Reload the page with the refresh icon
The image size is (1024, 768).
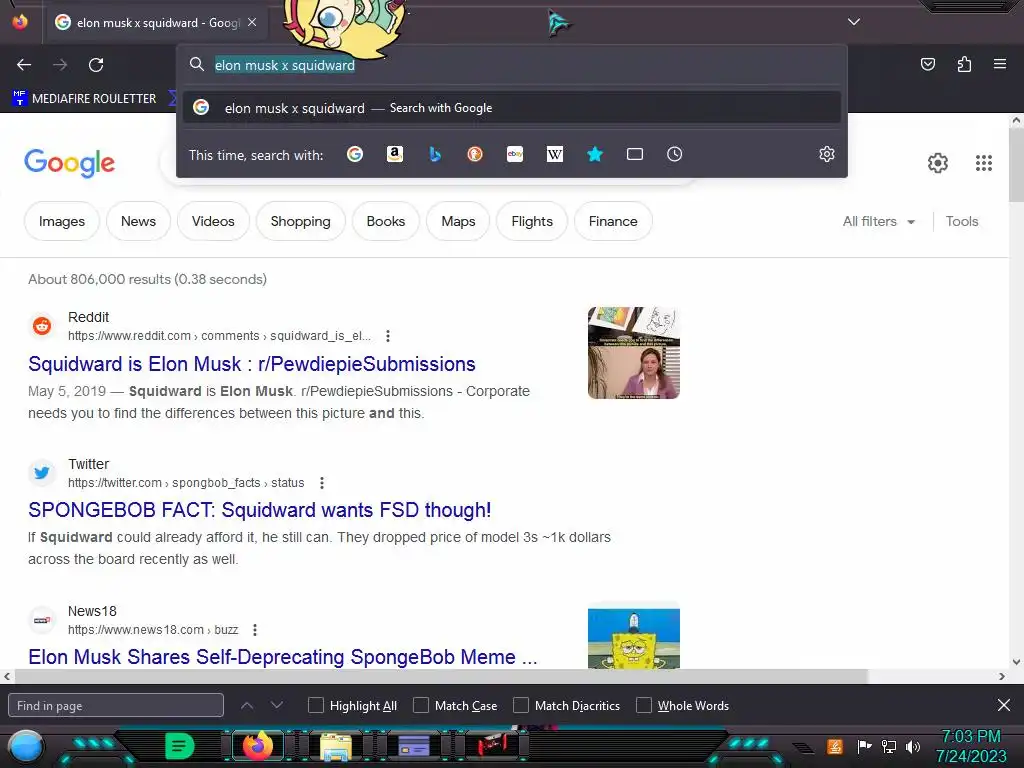[96, 65]
